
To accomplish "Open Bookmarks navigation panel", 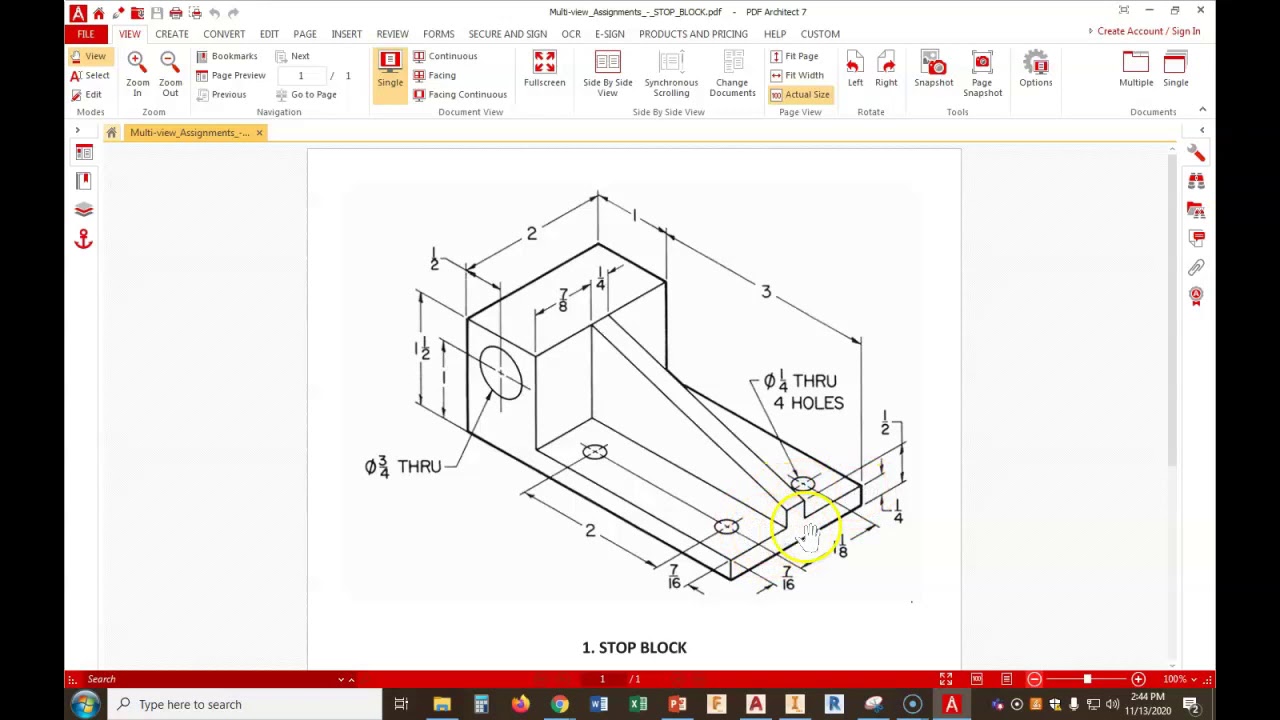I will coord(227,56).
